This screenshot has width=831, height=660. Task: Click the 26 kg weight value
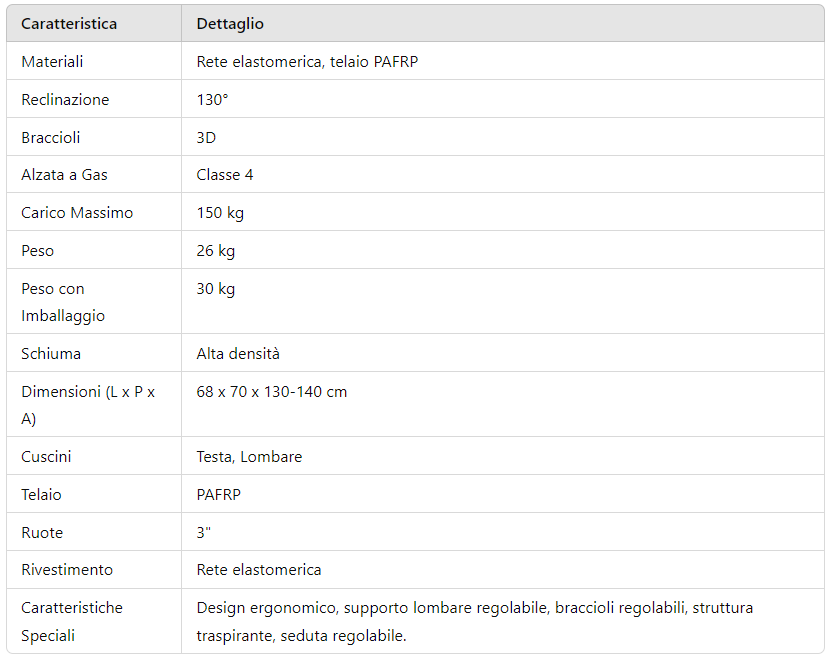(x=215, y=251)
